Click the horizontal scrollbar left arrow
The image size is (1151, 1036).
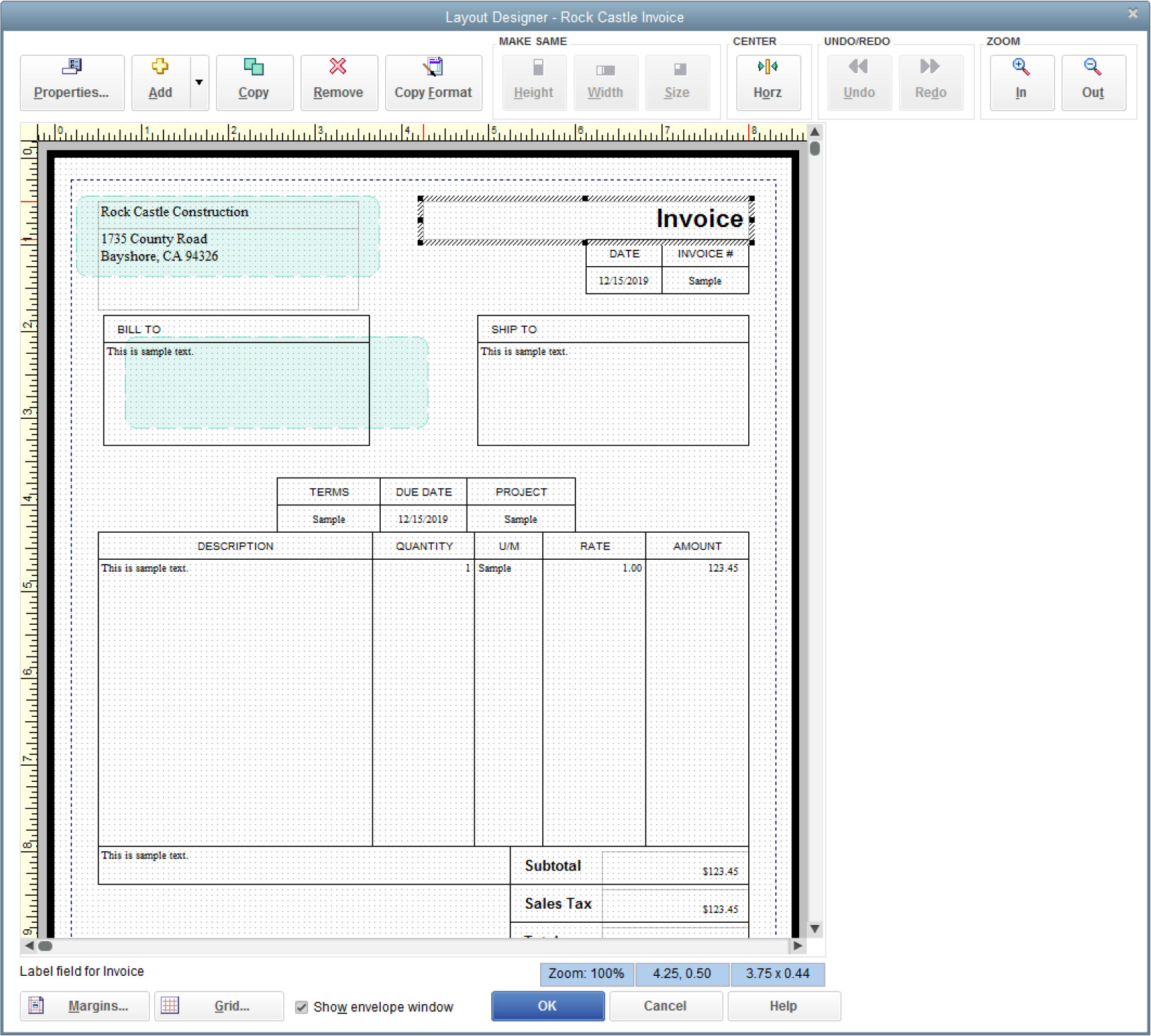[29, 945]
